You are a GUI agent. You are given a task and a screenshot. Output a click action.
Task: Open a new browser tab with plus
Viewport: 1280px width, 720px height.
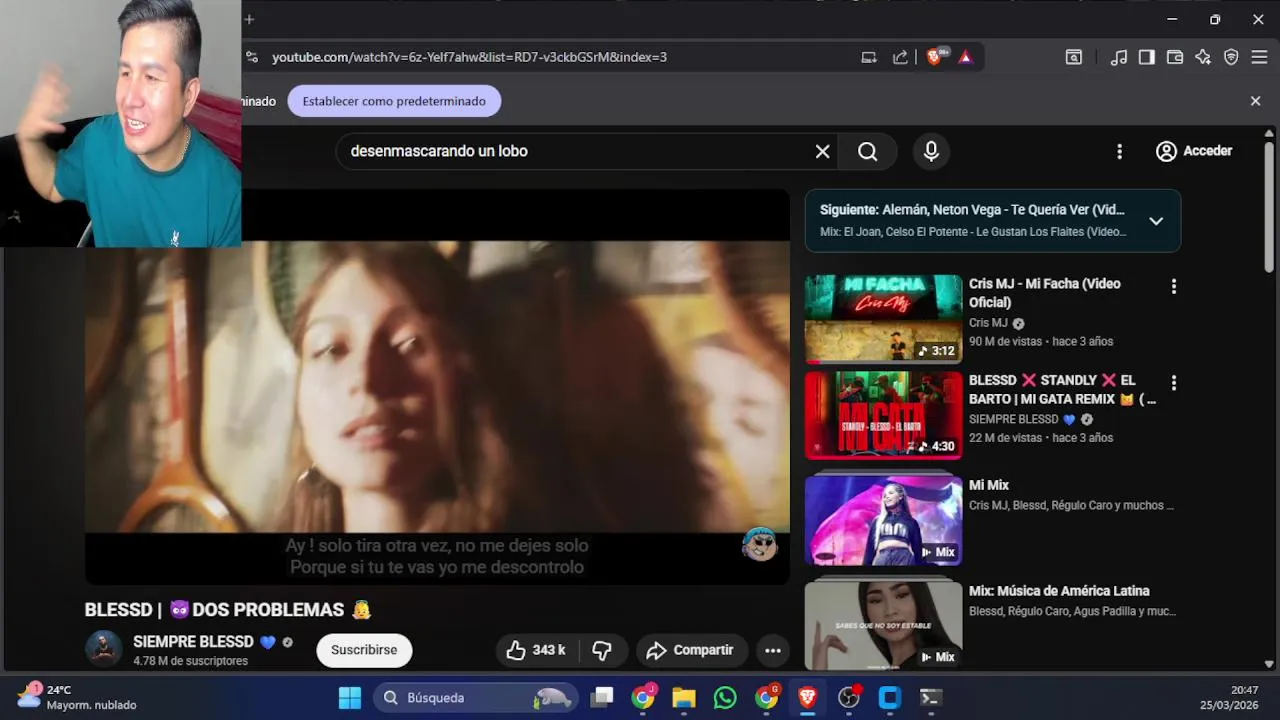coord(249,19)
